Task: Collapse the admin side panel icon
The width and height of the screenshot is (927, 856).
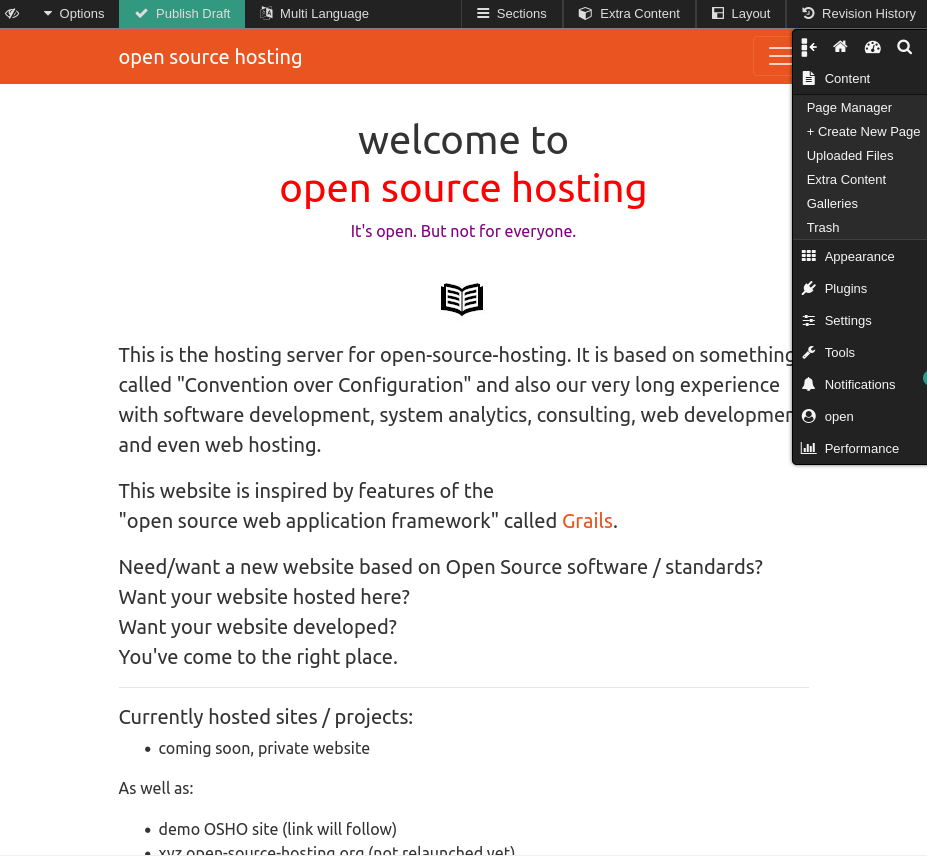Action: (x=809, y=47)
